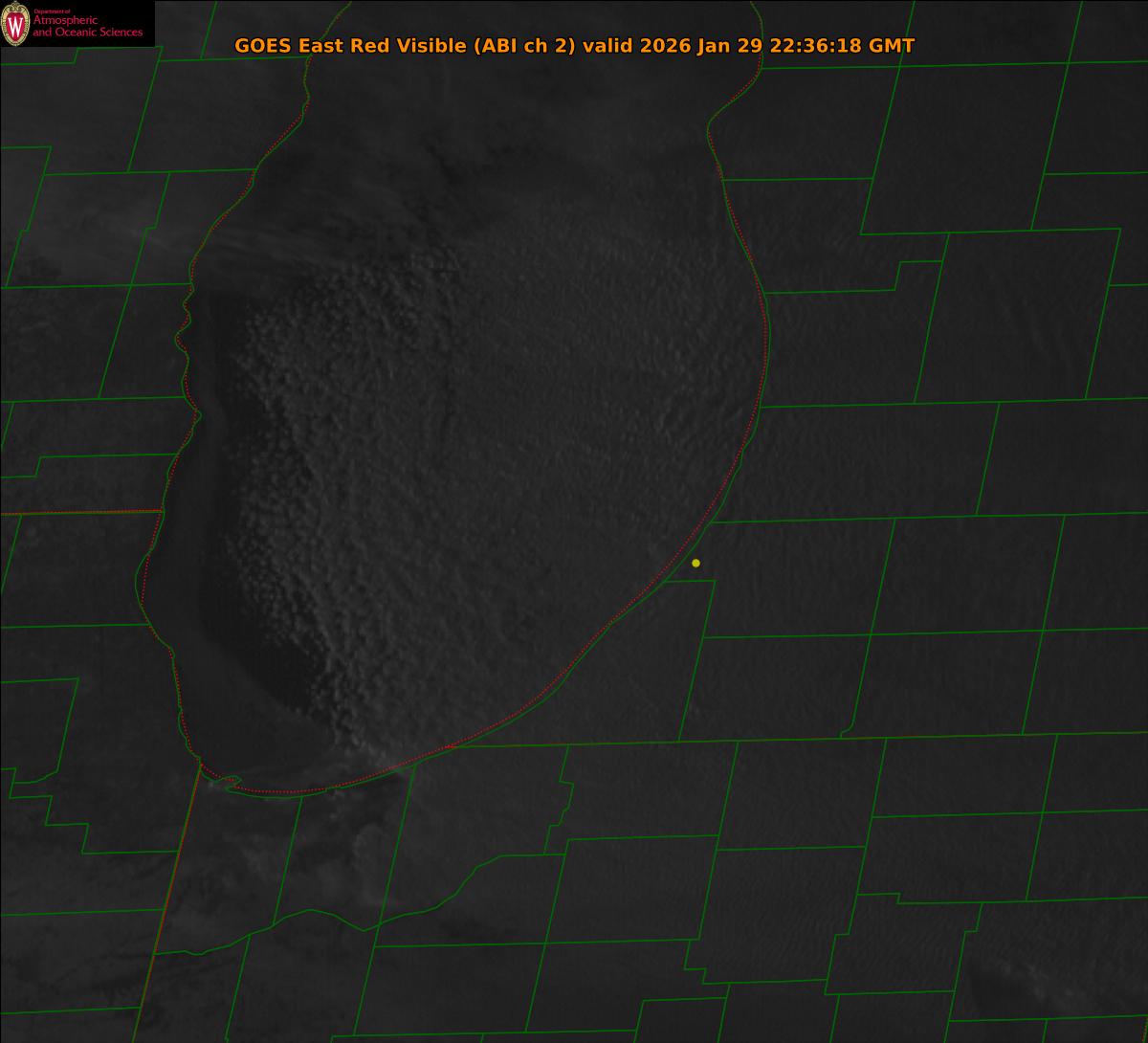The image size is (1148, 1043).
Task: Click the small "Department of" text
Action: point(52,11)
